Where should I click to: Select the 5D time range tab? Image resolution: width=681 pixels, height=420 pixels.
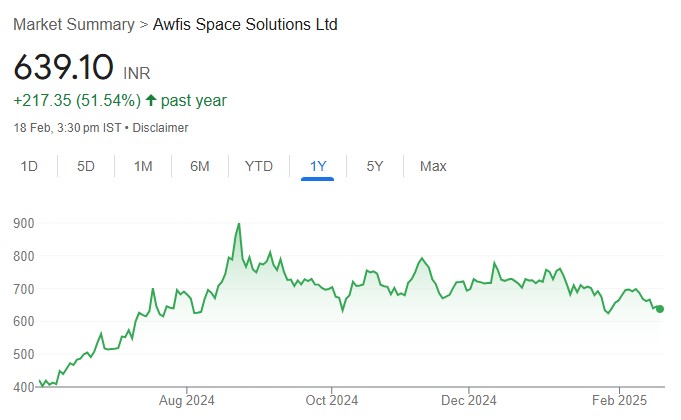tap(86, 166)
